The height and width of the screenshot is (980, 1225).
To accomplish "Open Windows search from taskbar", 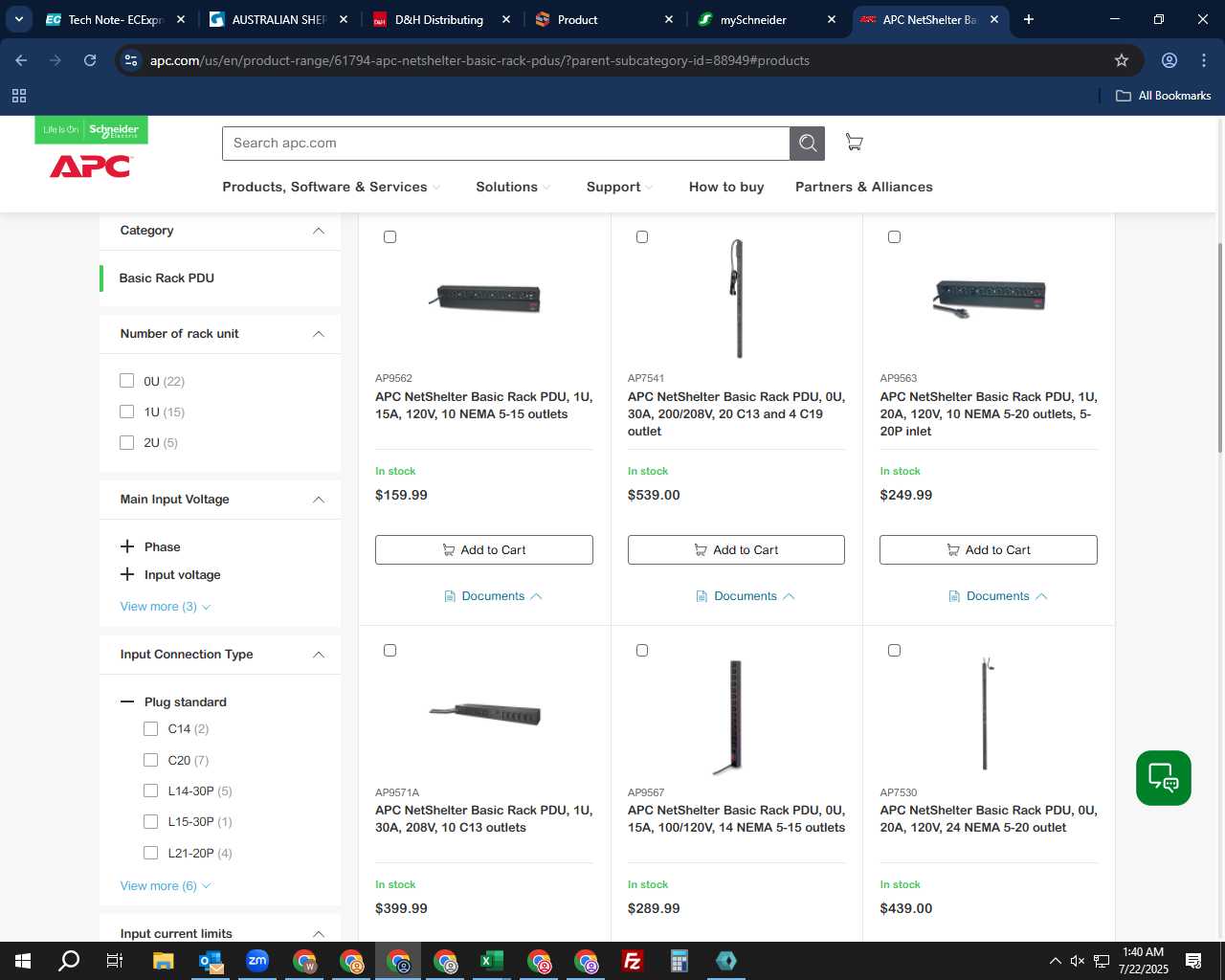I will pyautogui.click(x=69, y=961).
